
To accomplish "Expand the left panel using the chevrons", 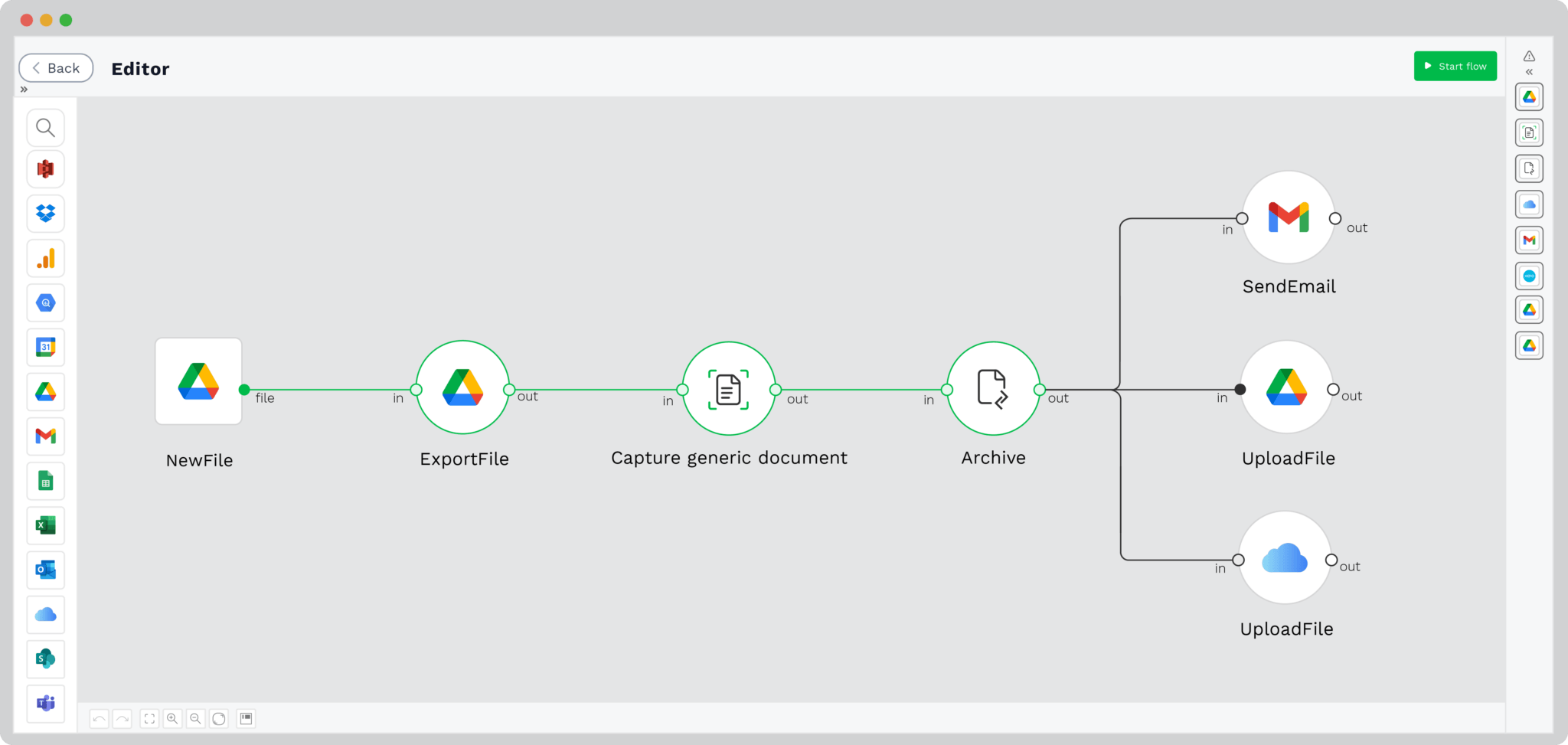I will point(24,89).
